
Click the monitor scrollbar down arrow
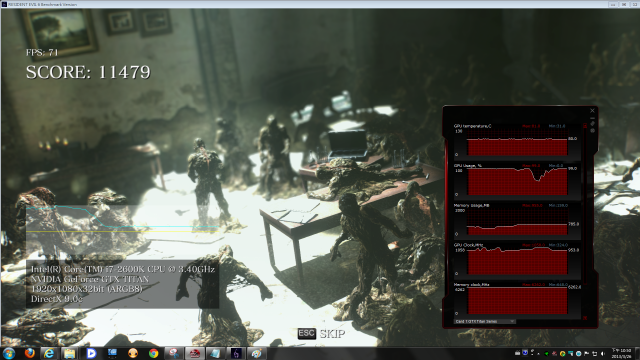pyautogui.click(x=585, y=318)
